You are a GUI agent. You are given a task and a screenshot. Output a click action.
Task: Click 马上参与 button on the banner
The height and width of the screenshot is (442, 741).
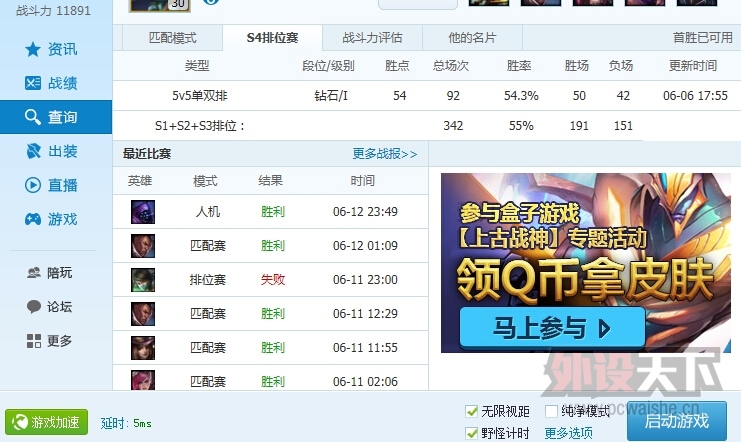click(x=552, y=328)
